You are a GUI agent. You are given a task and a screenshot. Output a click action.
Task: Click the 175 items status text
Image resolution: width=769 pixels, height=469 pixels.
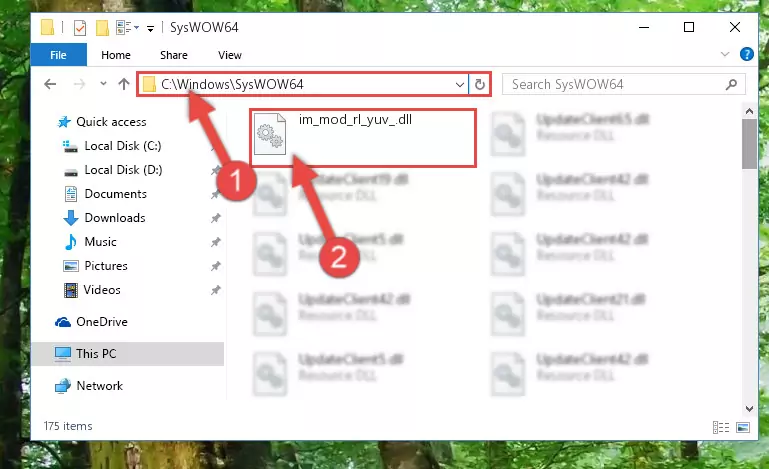pyautogui.click(x=68, y=426)
